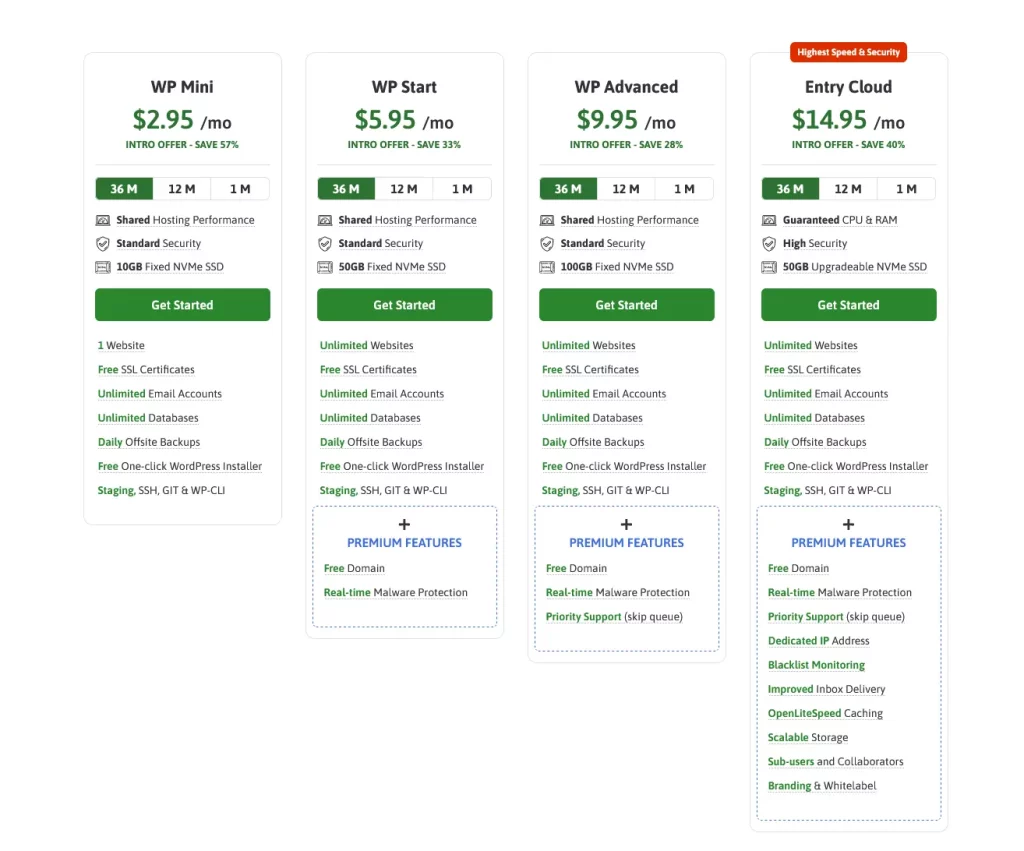The width and height of the screenshot is (1024, 851).
Task: Click 'Priority Support (skip queue)' in WP Advanced
Action: 614,617
